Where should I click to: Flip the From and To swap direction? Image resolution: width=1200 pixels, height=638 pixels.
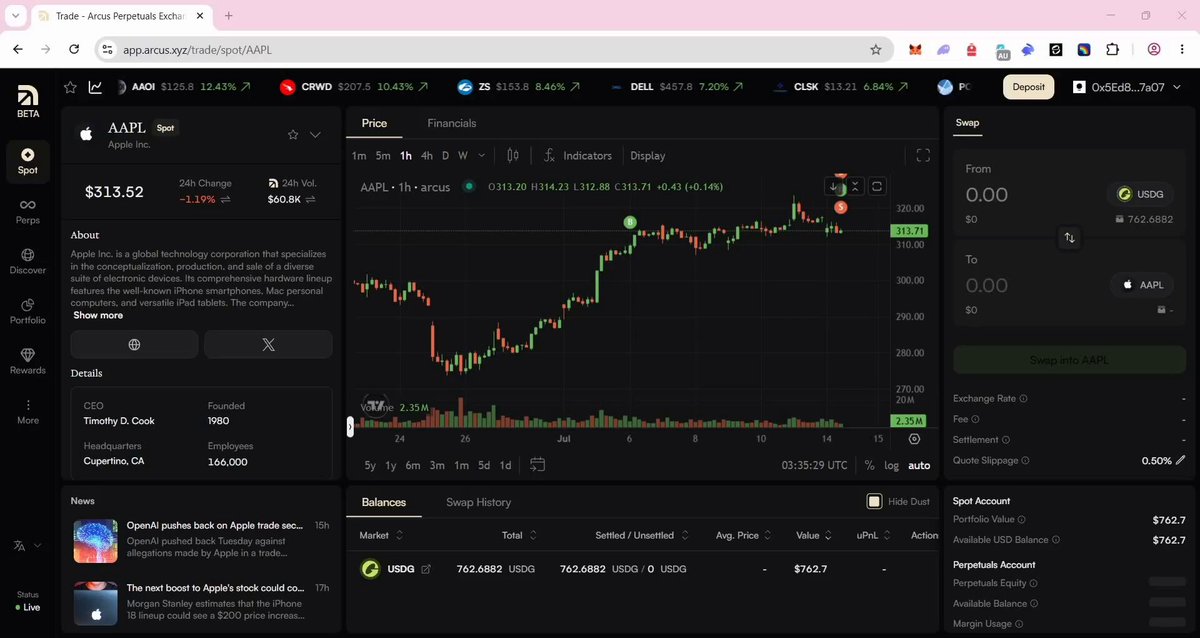(1070, 238)
